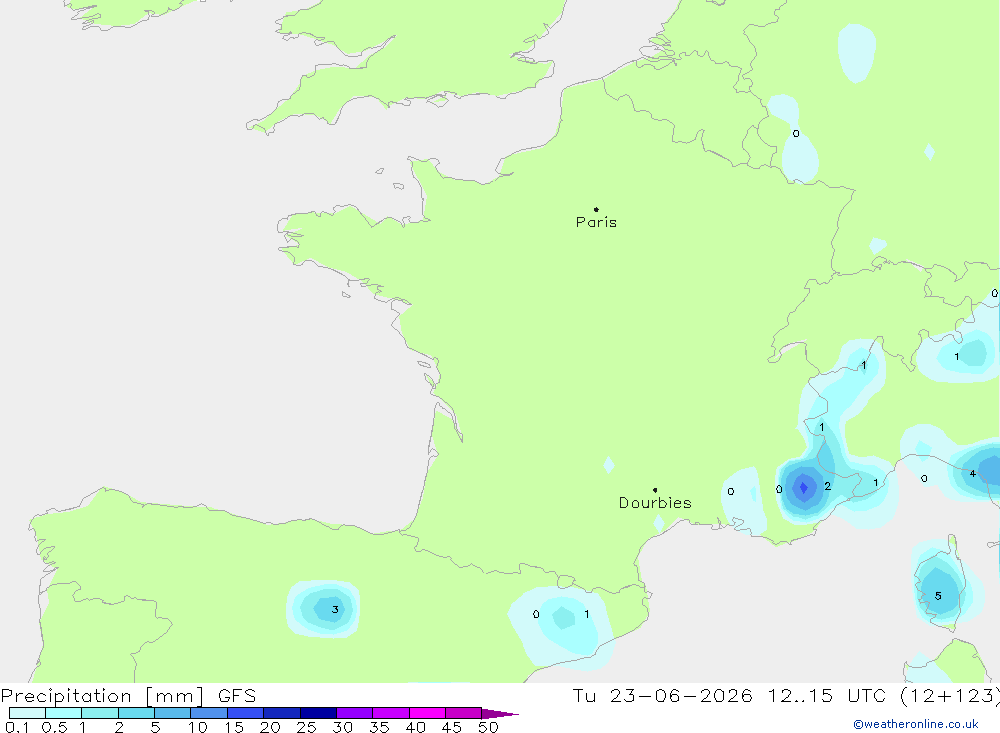Screen dimensions: 1000x733
Task: Select the black dot marker above Paris
Action: [x=596, y=209]
